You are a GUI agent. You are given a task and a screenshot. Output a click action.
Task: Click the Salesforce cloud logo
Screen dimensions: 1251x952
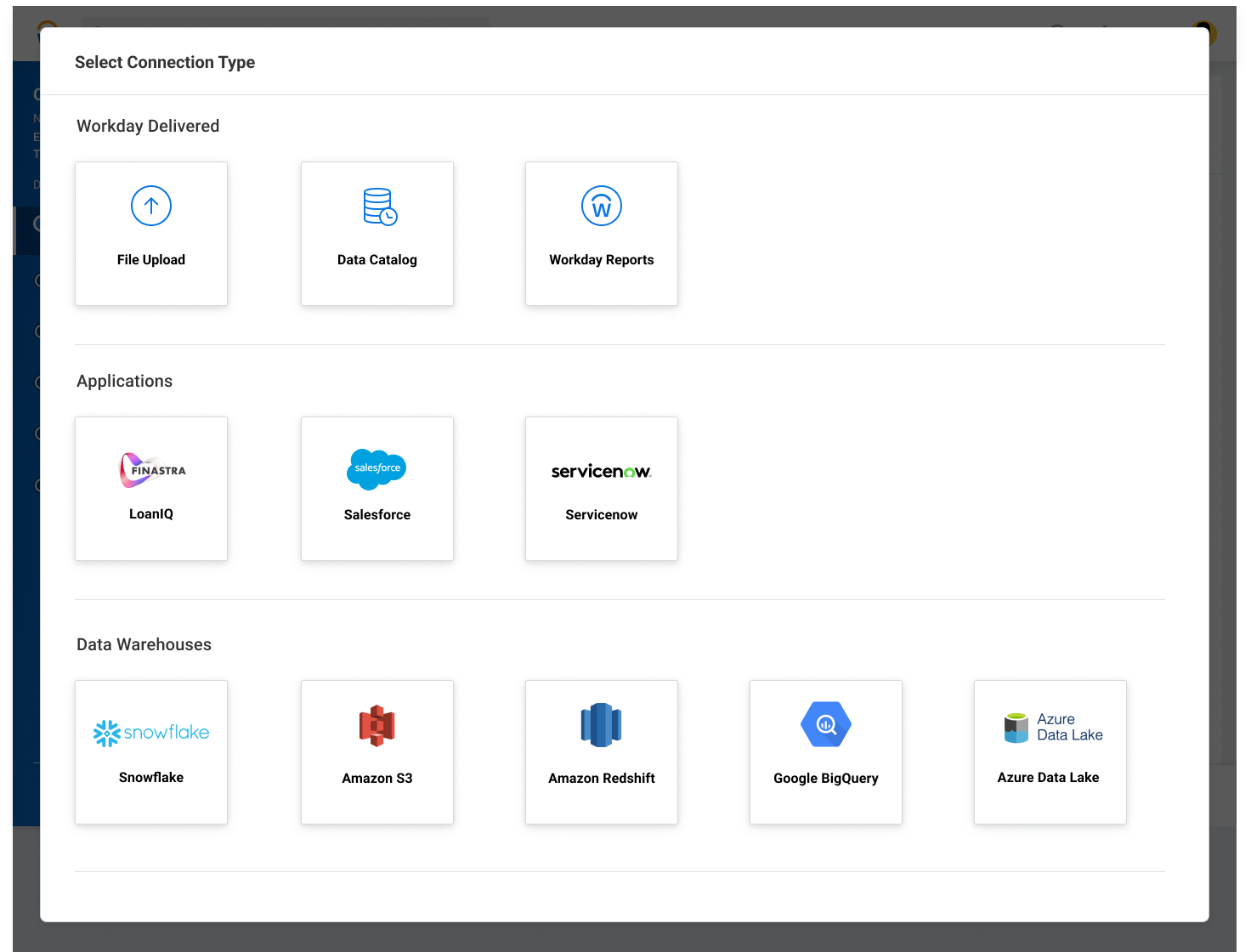(x=376, y=469)
